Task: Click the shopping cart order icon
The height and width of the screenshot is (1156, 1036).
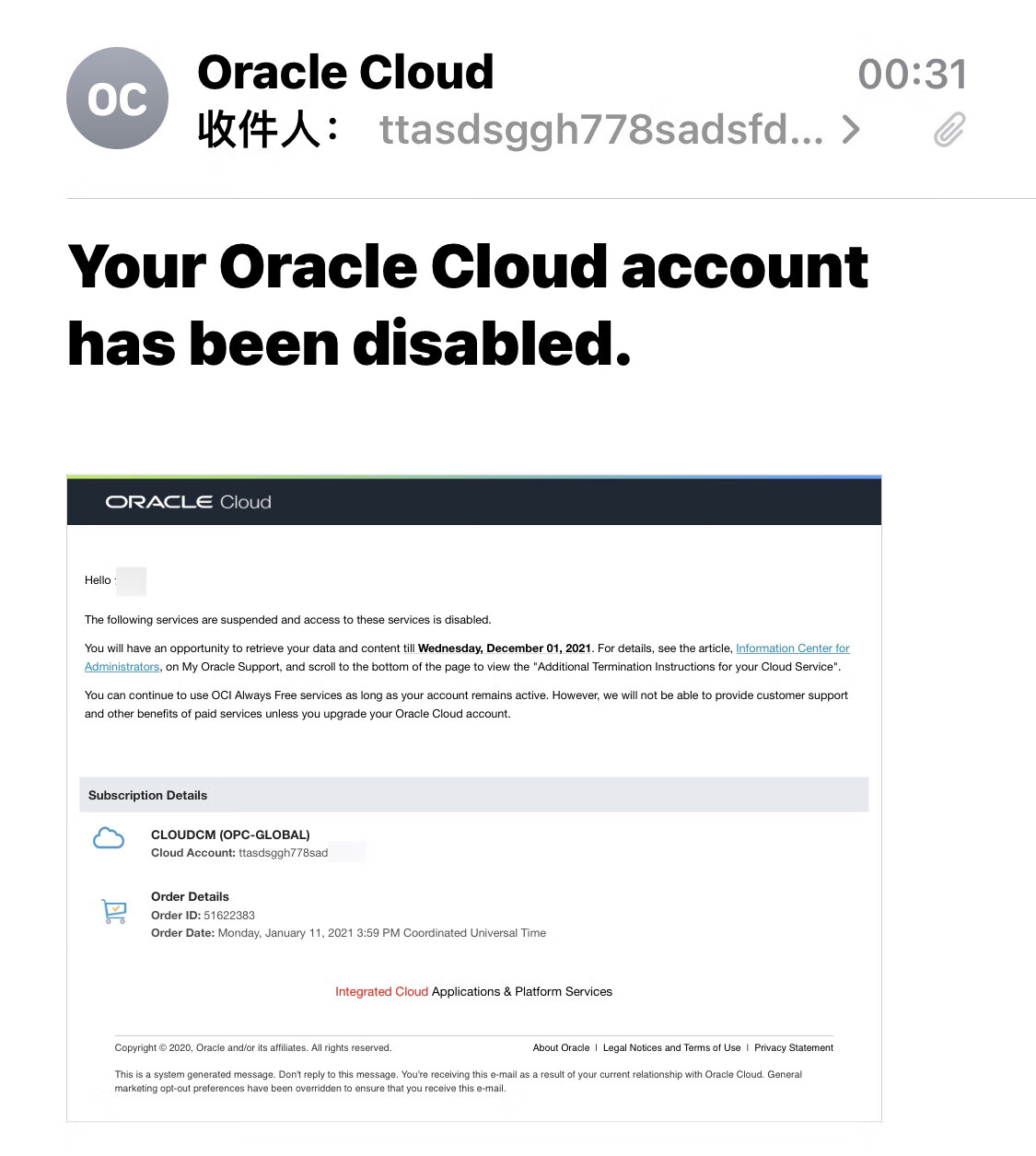Action: 113,911
